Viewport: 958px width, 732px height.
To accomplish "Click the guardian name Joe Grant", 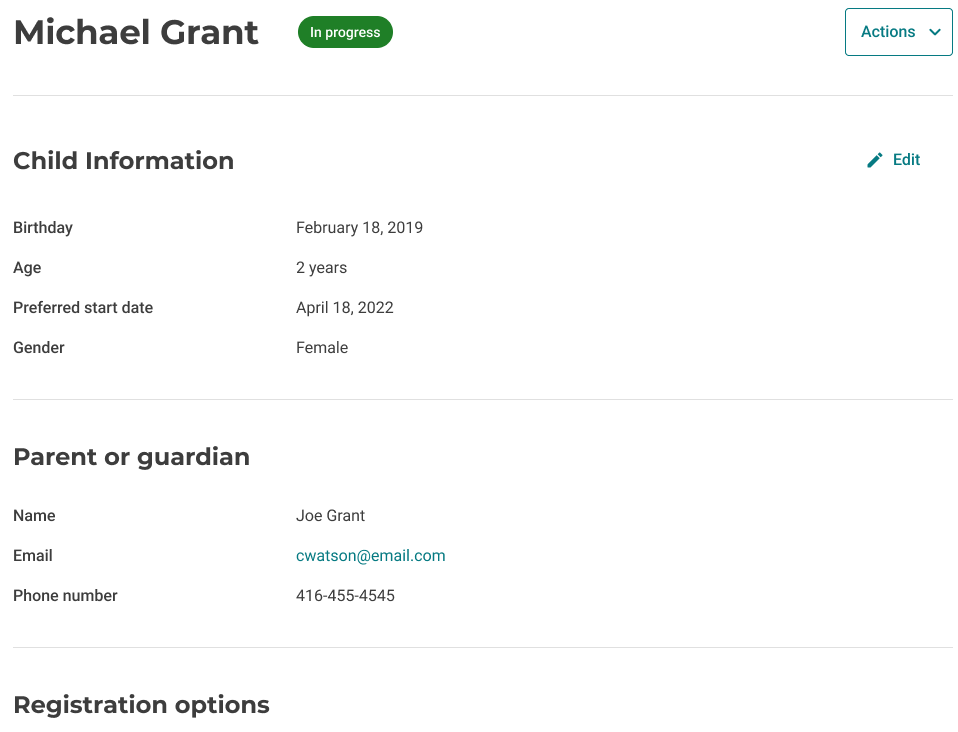I will point(330,516).
